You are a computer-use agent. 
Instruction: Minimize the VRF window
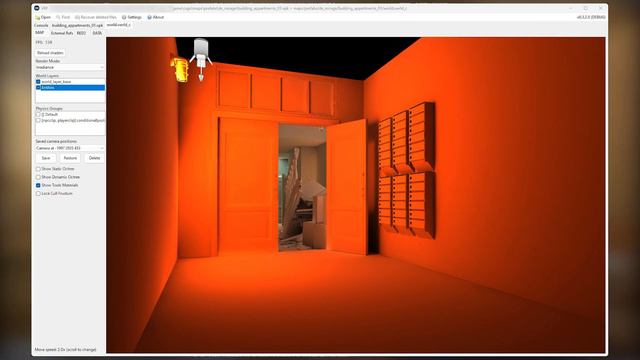click(571, 8)
